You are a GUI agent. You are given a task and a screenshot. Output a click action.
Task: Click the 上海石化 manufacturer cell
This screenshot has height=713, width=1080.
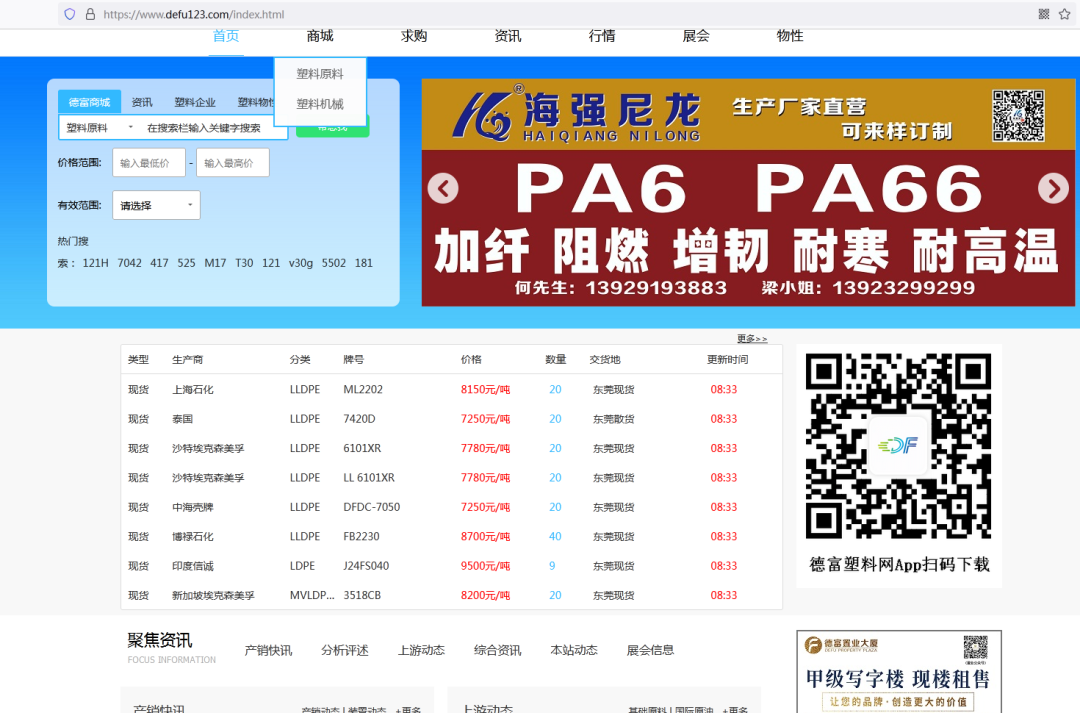[193, 389]
